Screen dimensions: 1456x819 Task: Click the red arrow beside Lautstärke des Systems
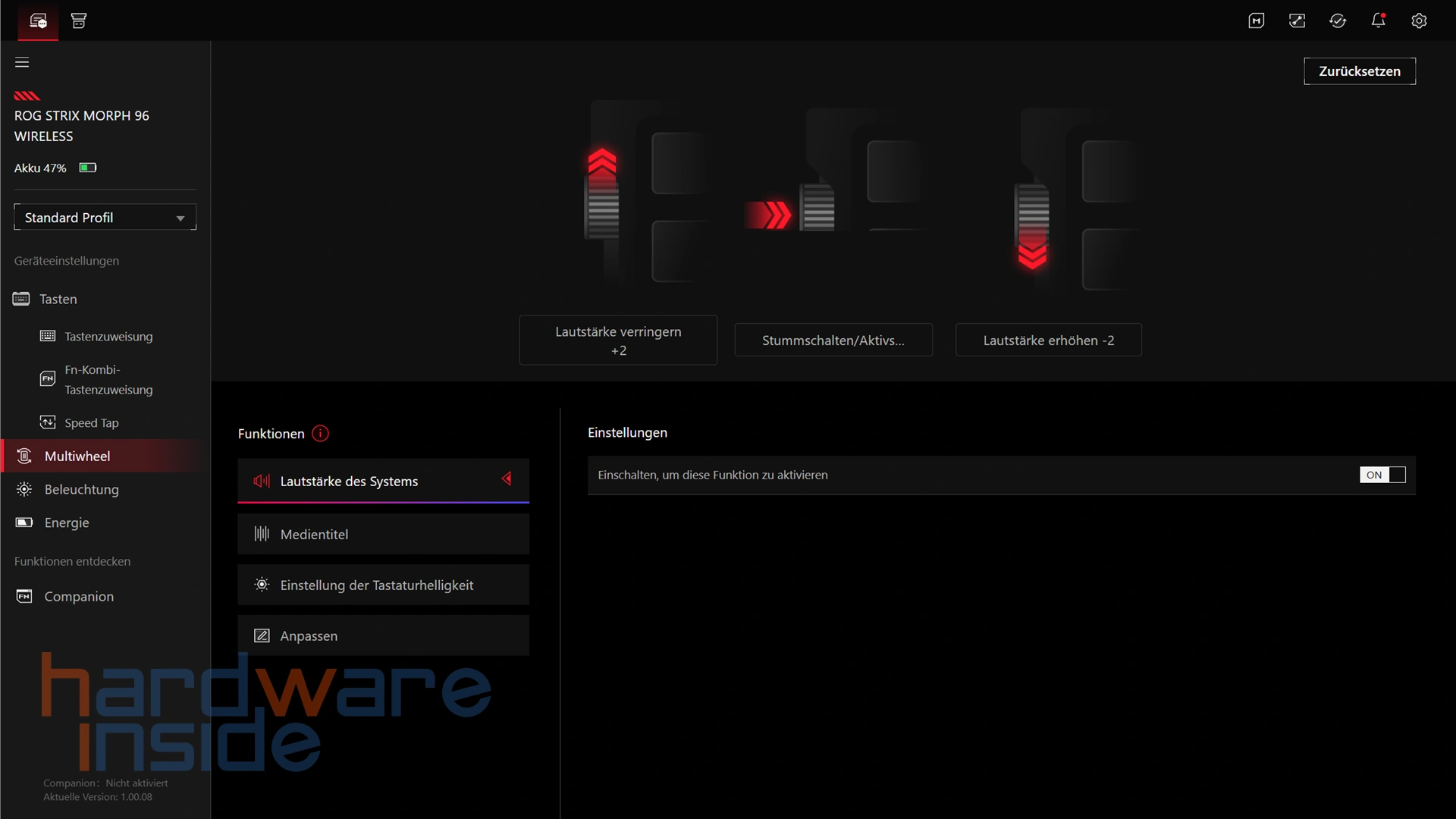coord(507,479)
